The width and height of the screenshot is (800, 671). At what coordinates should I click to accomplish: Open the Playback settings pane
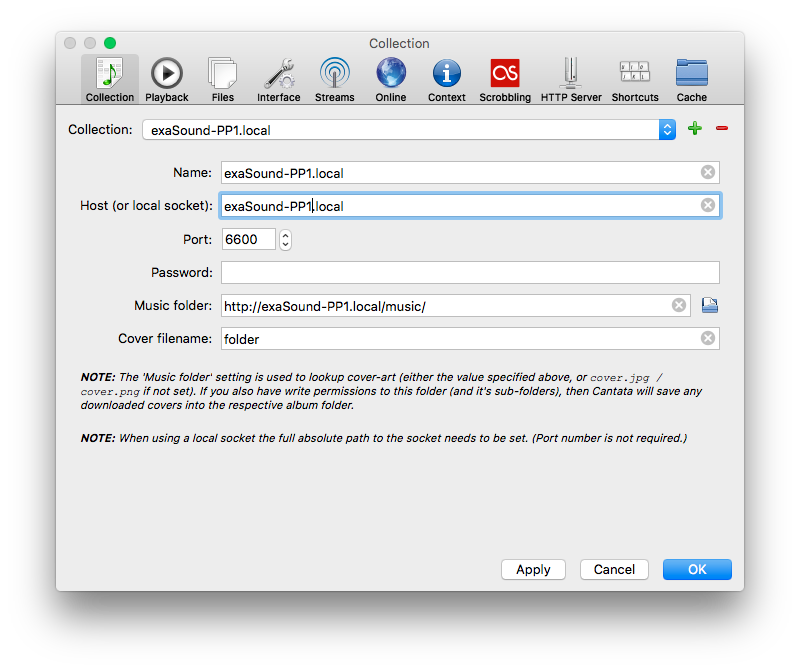click(x=167, y=80)
